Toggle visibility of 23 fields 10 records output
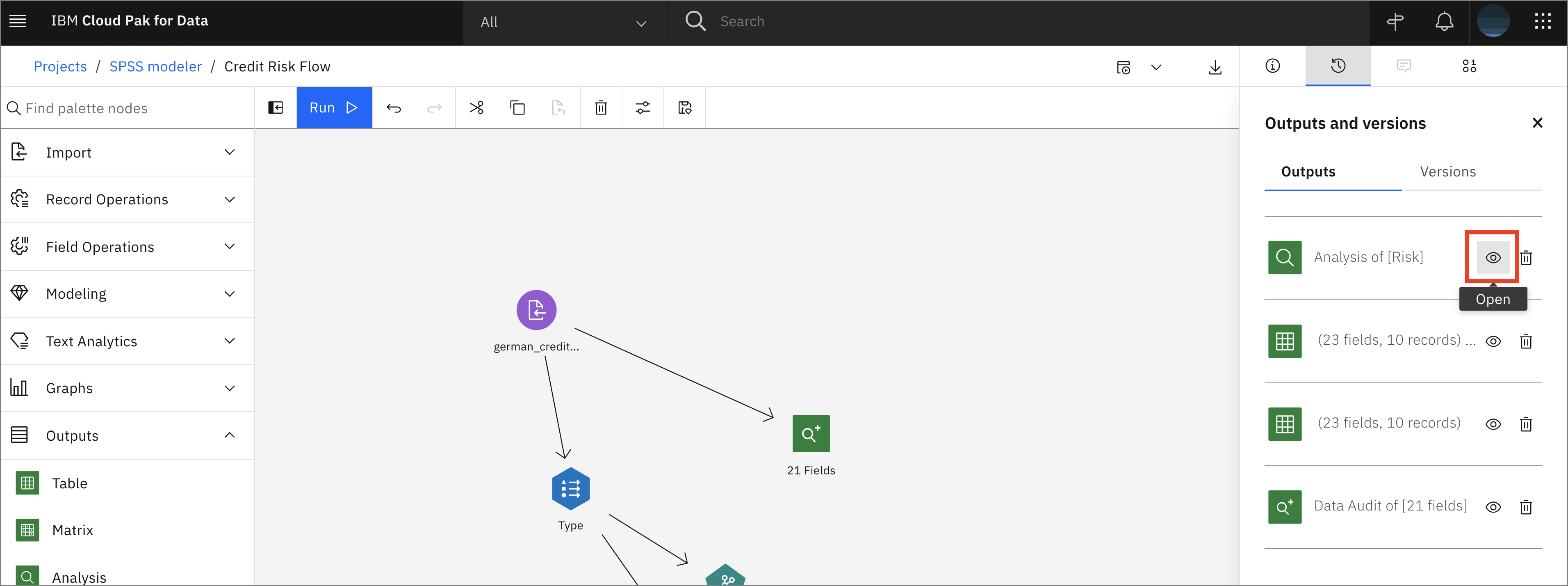This screenshot has width=1568, height=586. pos(1493,342)
